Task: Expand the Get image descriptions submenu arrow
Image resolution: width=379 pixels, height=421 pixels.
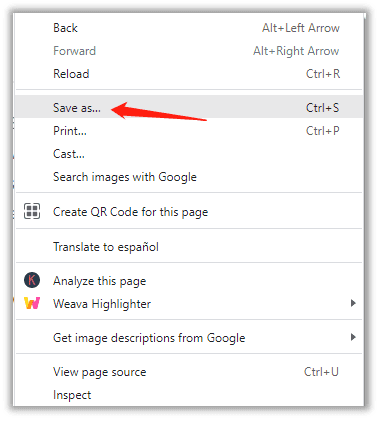Action: (353, 337)
